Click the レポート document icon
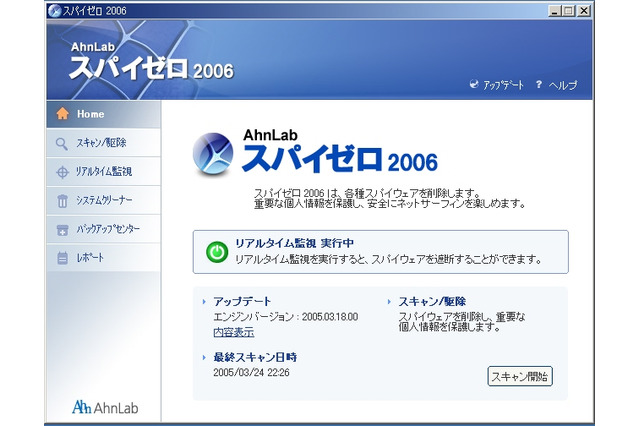 tap(62, 258)
